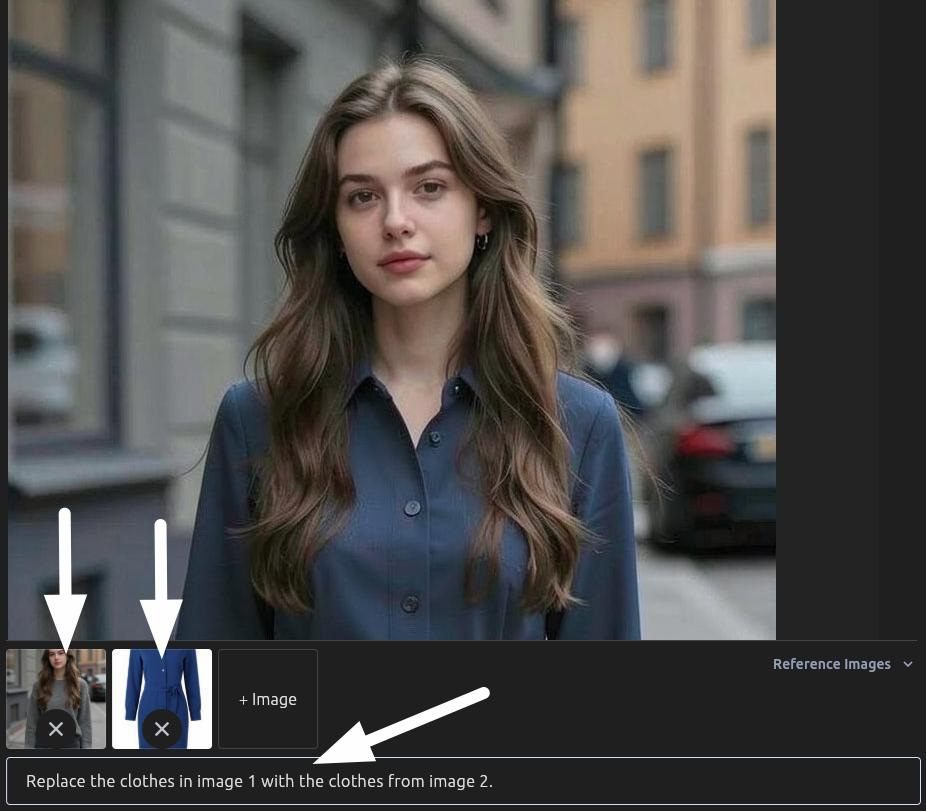Click the X icon on the blue dress thumbnail

[162, 729]
